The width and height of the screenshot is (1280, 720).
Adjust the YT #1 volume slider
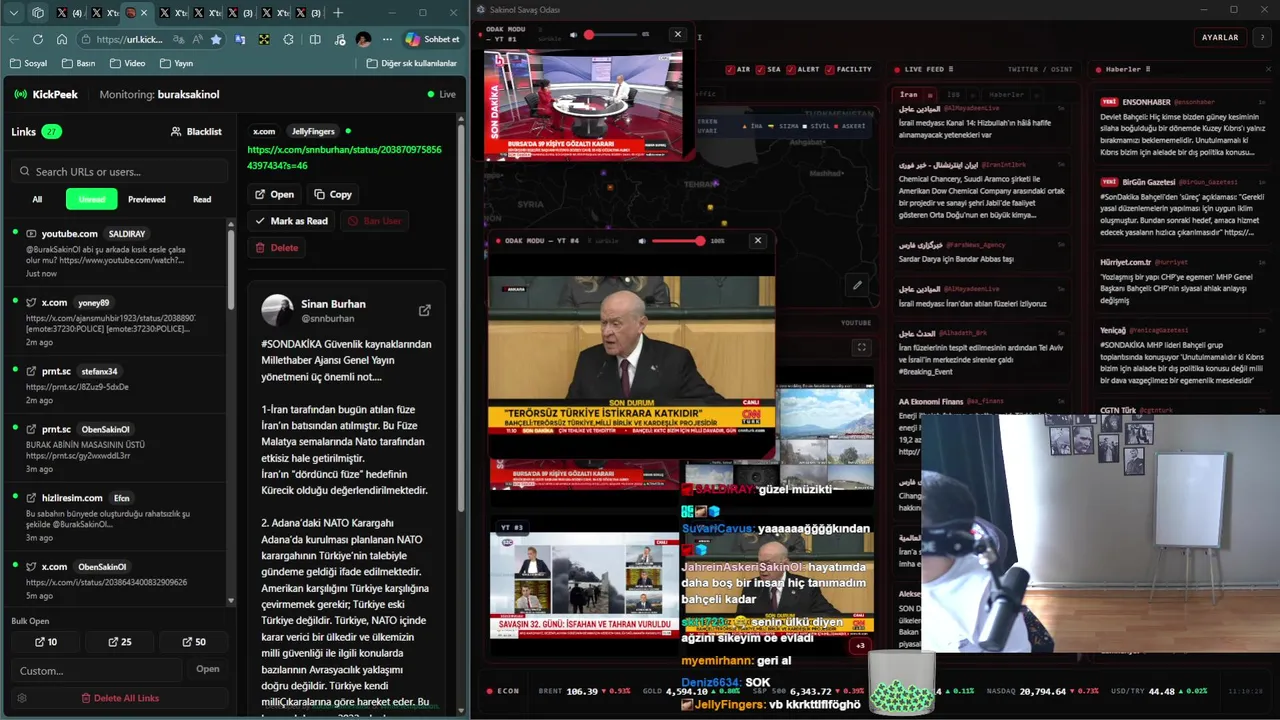611,35
